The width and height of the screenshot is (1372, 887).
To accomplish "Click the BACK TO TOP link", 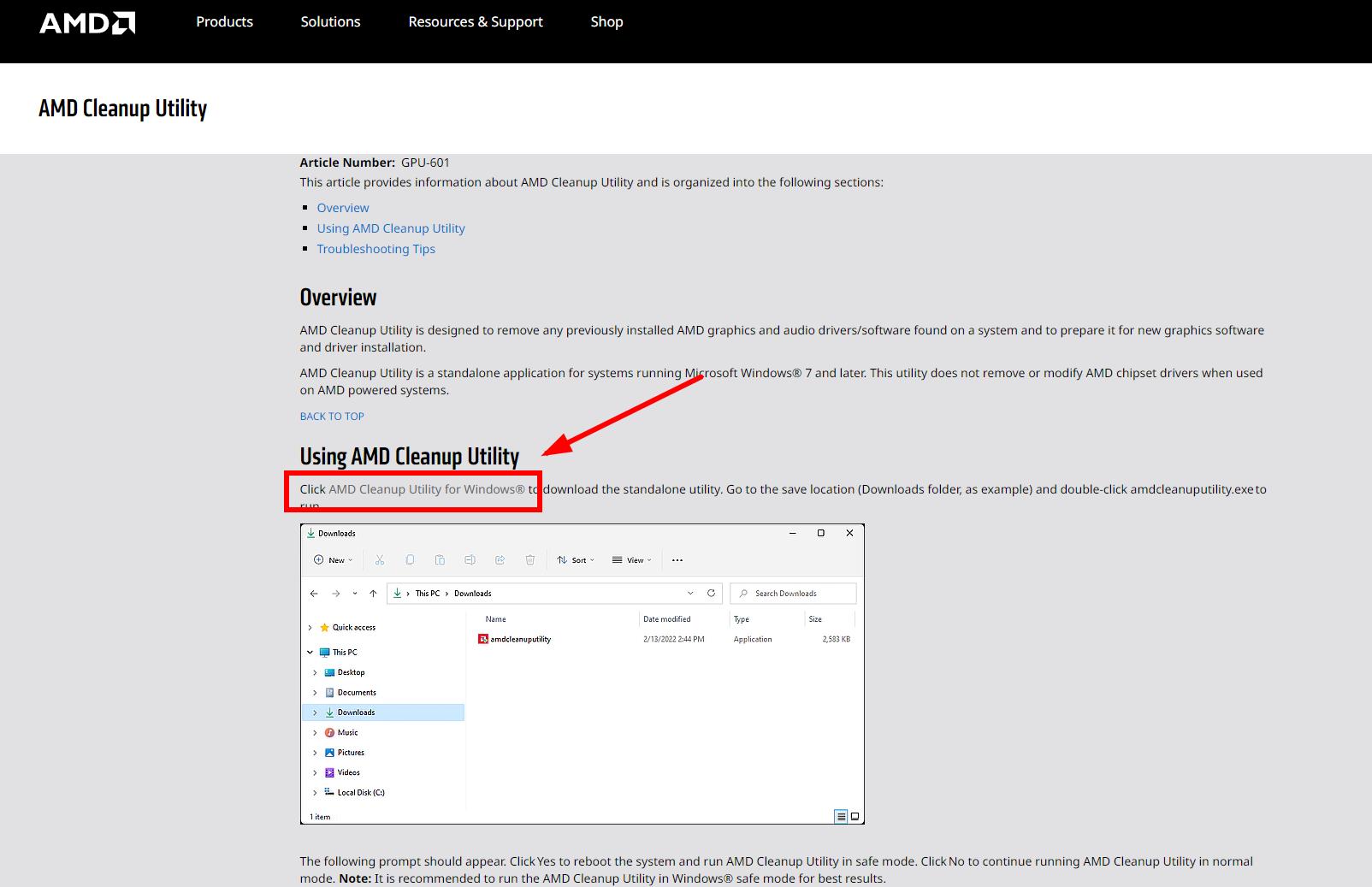I will coord(332,417).
